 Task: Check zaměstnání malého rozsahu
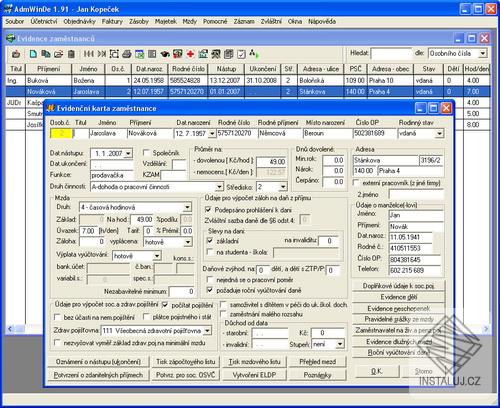pyautogui.click(x=223, y=314)
